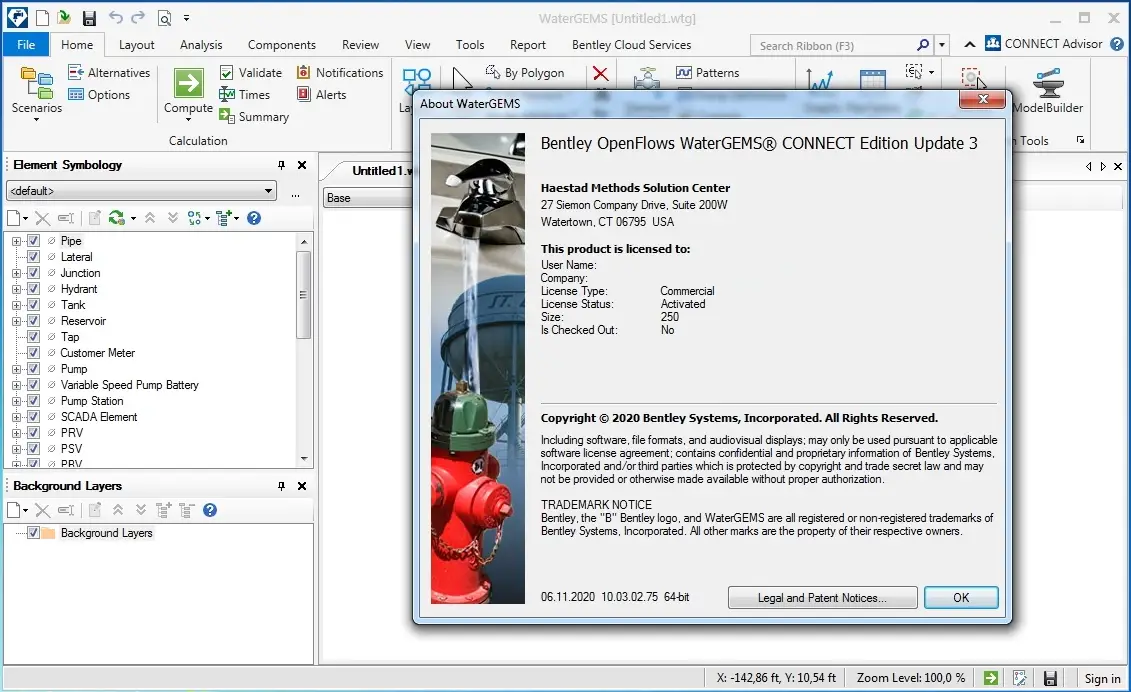Open the Alerts manager

pyautogui.click(x=322, y=95)
